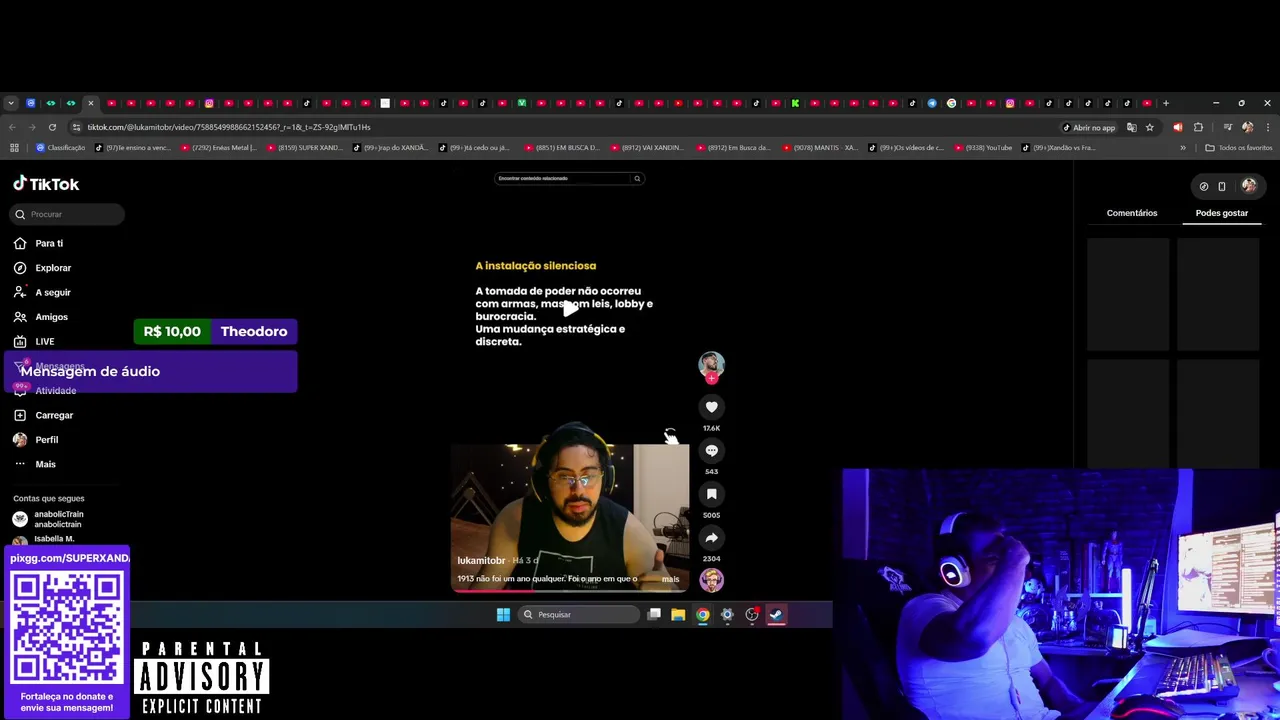
Task: Focus the Procurar search field
Action: [68, 214]
